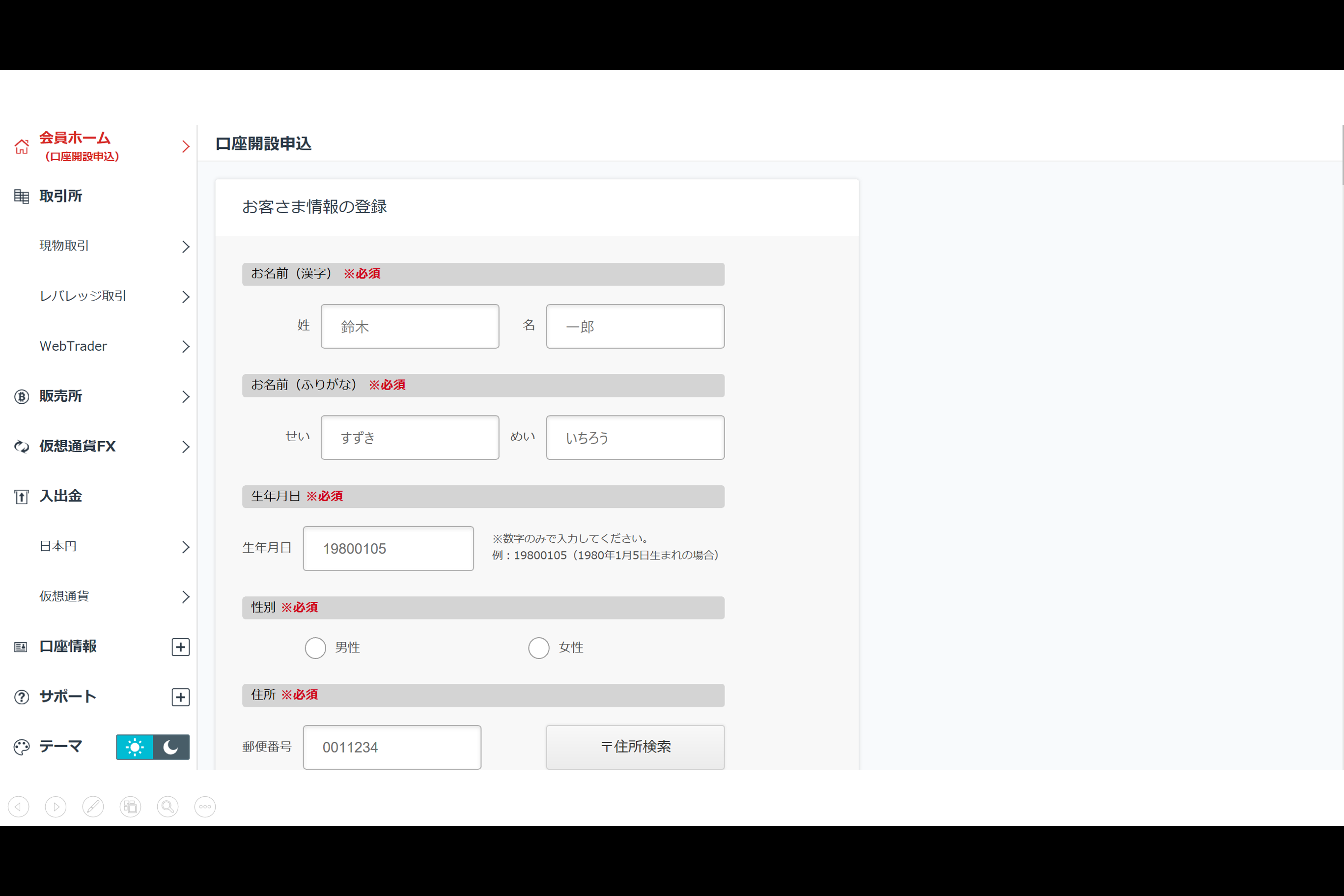Expand the サポート plus box
The height and width of the screenshot is (896, 1344).
[x=181, y=697]
